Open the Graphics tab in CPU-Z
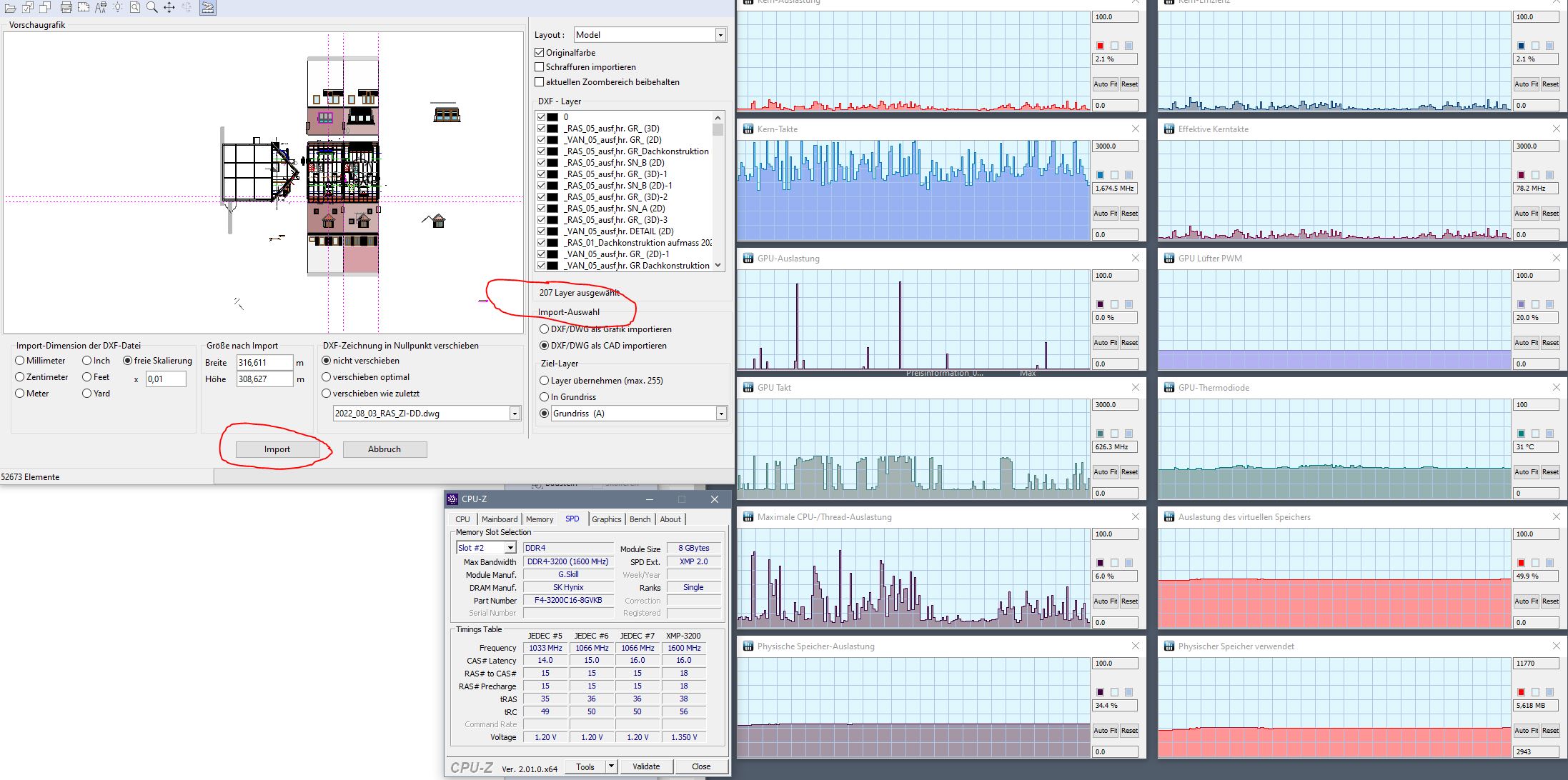The width and height of the screenshot is (1568, 780). coord(606,519)
